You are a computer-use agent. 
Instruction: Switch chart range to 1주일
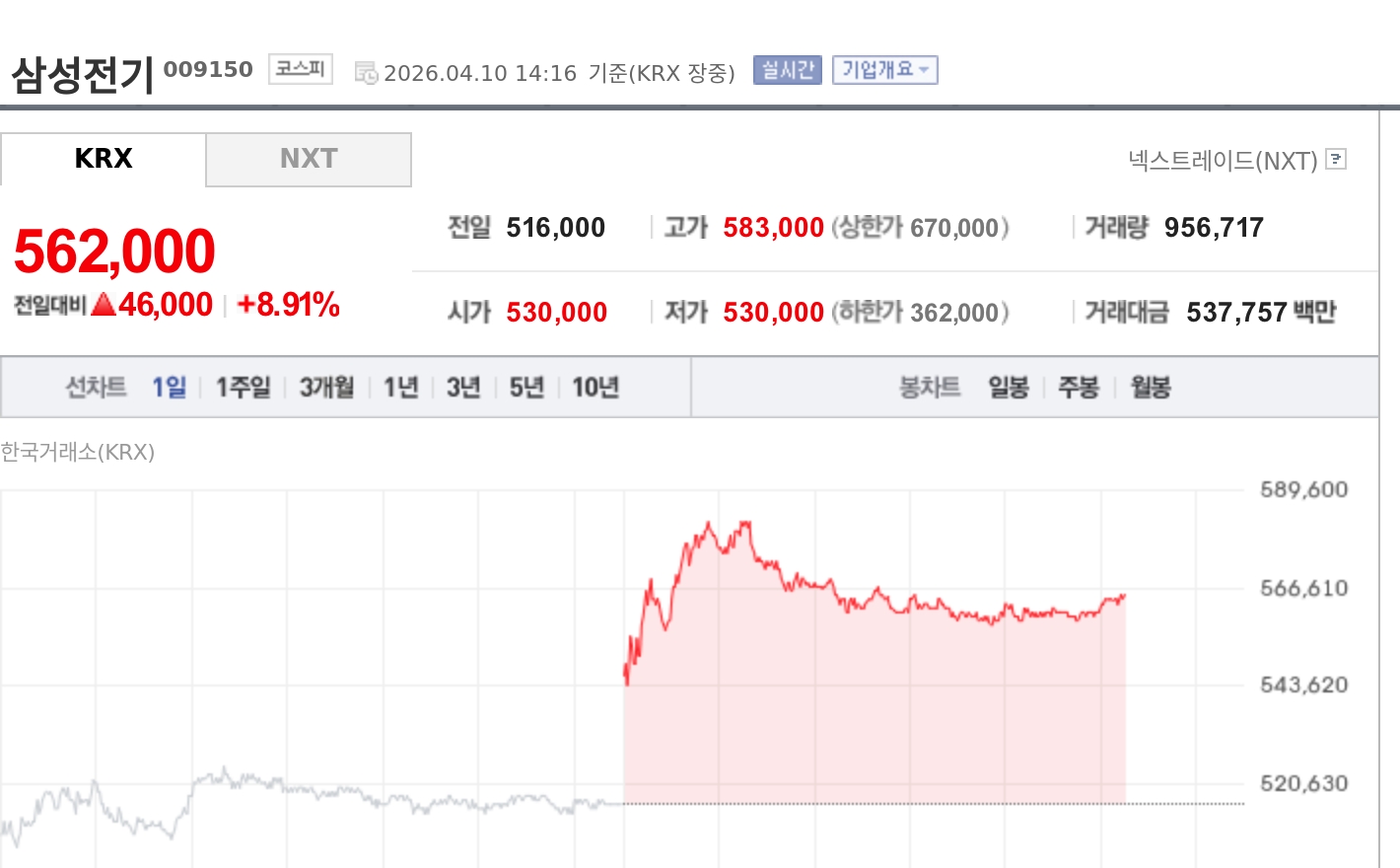(242, 387)
